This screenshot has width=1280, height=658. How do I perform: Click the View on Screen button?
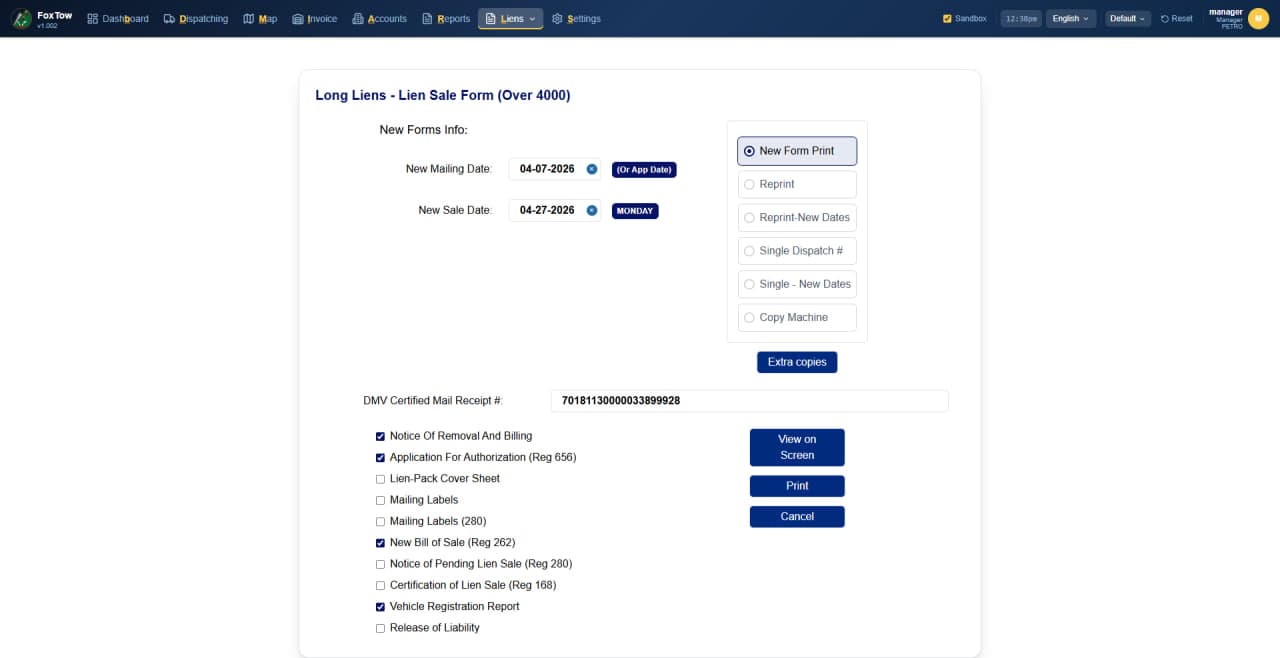pyautogui.click(x=797, y=447)
